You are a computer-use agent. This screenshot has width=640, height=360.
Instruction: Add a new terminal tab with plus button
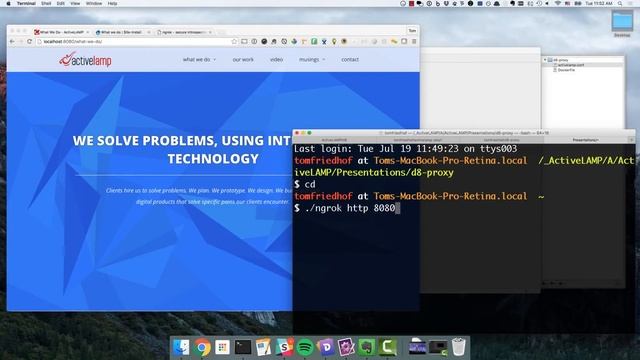631,140
